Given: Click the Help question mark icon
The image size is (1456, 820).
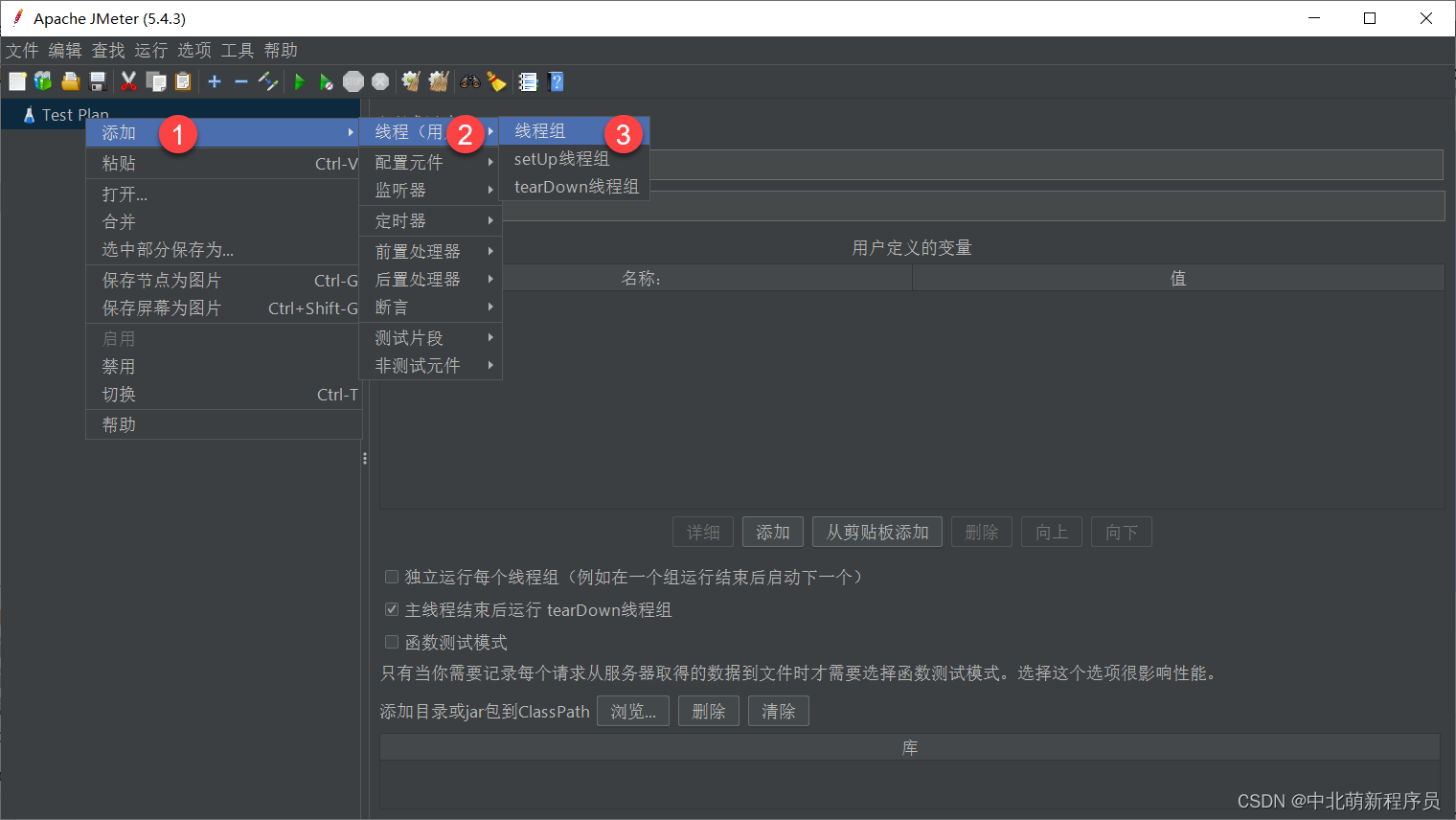Looking at the screenshot, I should point(556,81).
